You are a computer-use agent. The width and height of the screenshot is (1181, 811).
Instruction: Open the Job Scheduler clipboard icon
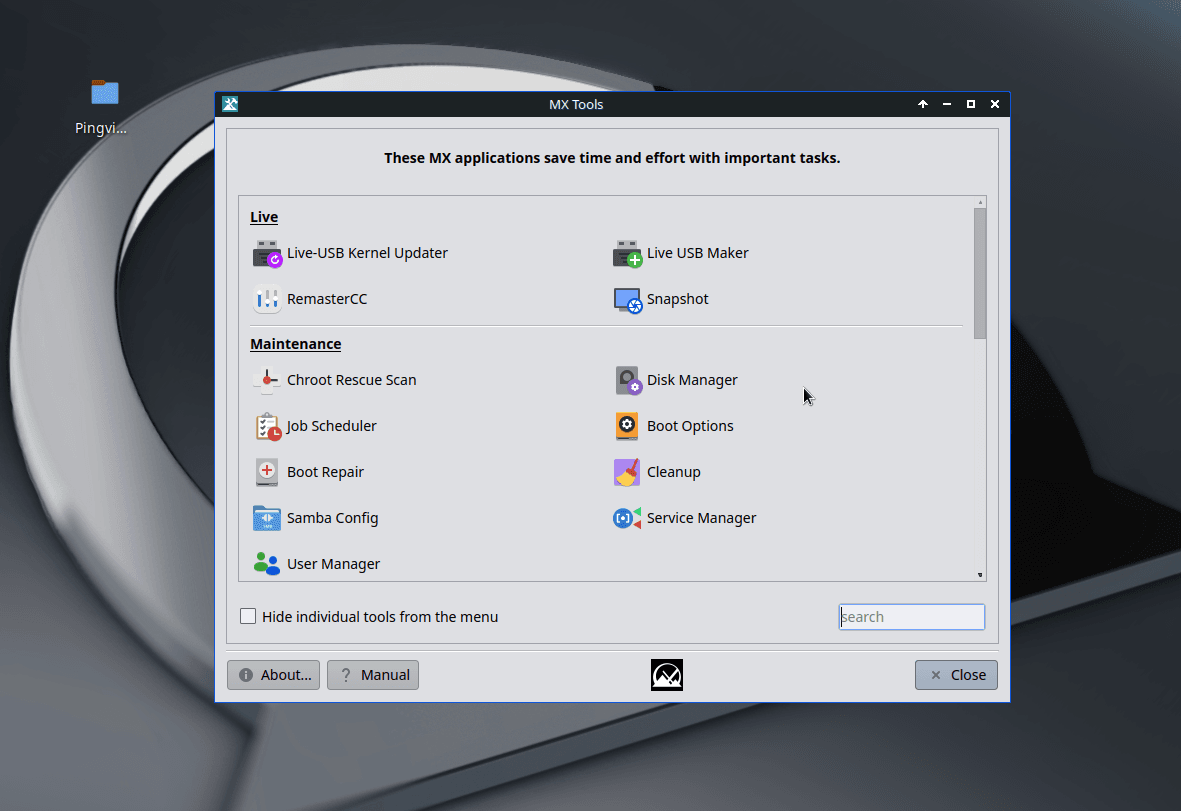[x=267, y=426]
